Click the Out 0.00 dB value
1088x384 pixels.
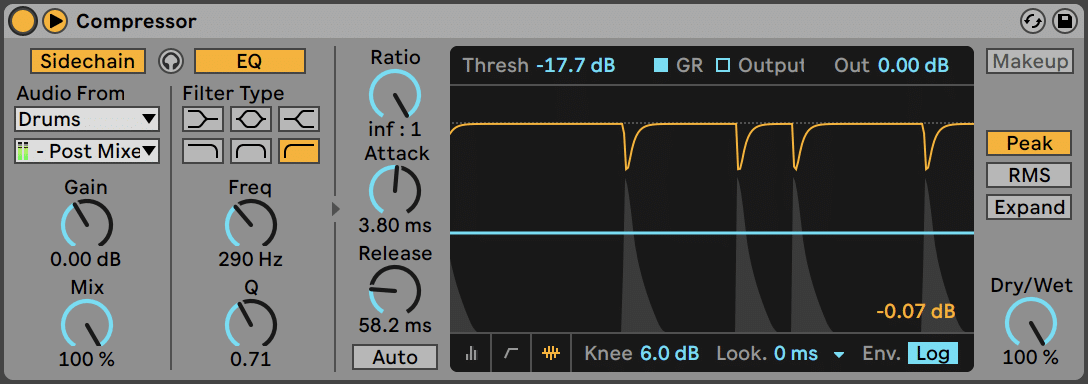click(913, 66)
